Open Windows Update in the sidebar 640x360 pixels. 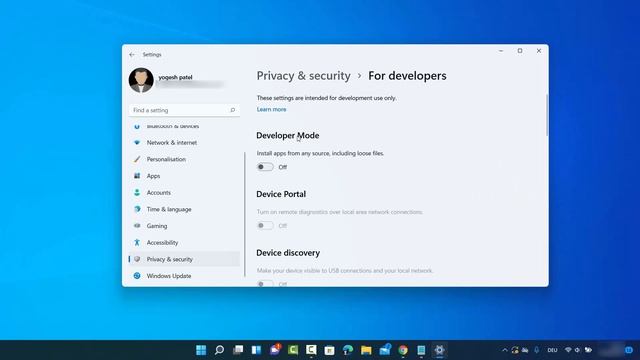pyautogui.click(x=184, y=276)
